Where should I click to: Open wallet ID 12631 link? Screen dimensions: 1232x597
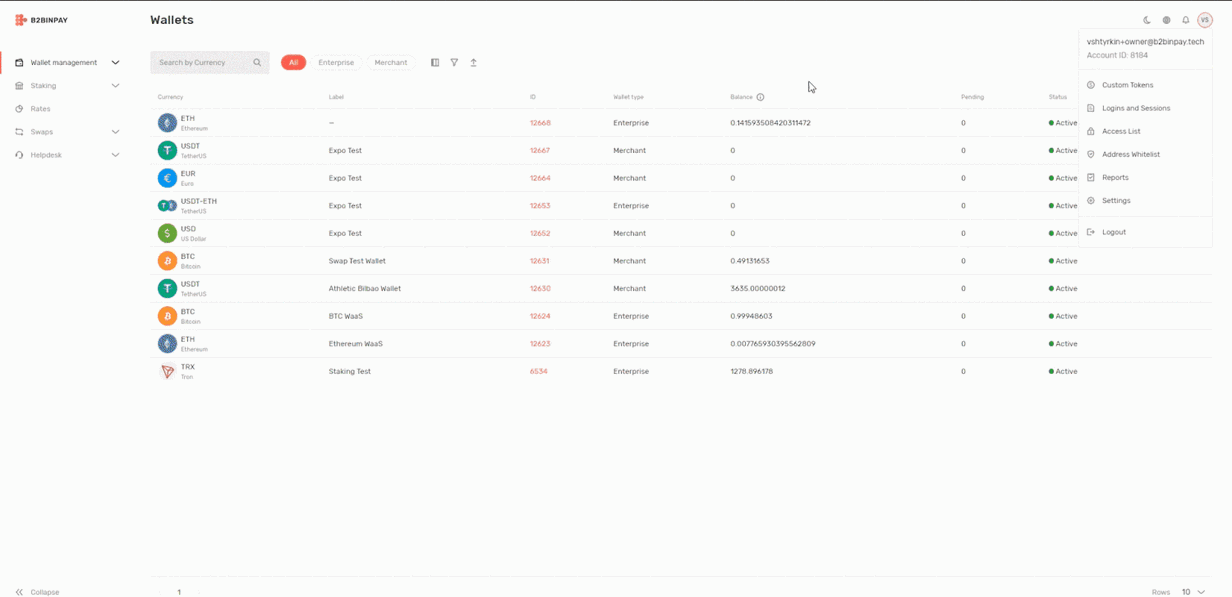click(540, 261)
